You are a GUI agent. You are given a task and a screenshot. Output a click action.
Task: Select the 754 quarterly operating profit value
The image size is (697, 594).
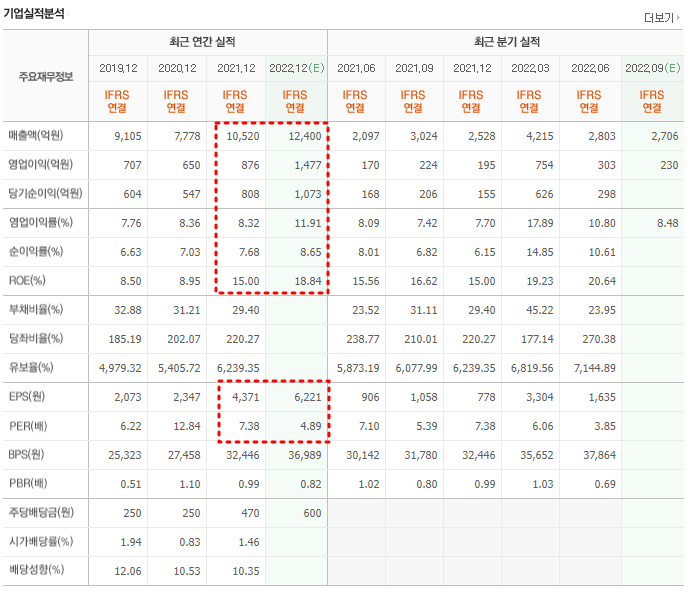pos(545,165)
